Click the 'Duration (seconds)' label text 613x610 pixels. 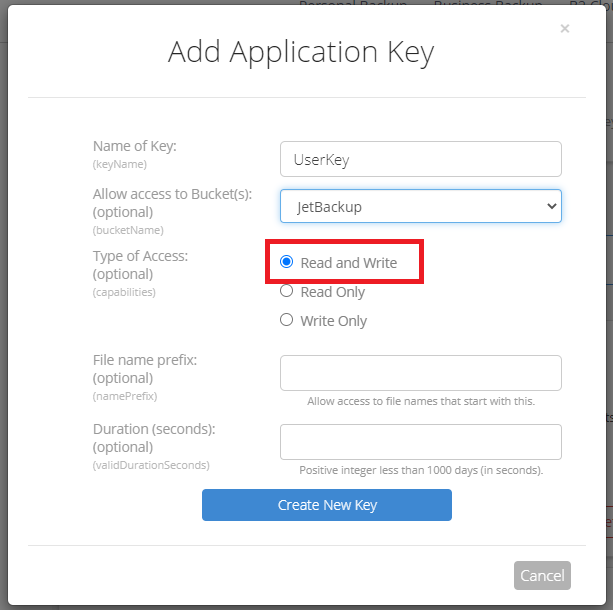pyautogui.click(x=154, y=429)
